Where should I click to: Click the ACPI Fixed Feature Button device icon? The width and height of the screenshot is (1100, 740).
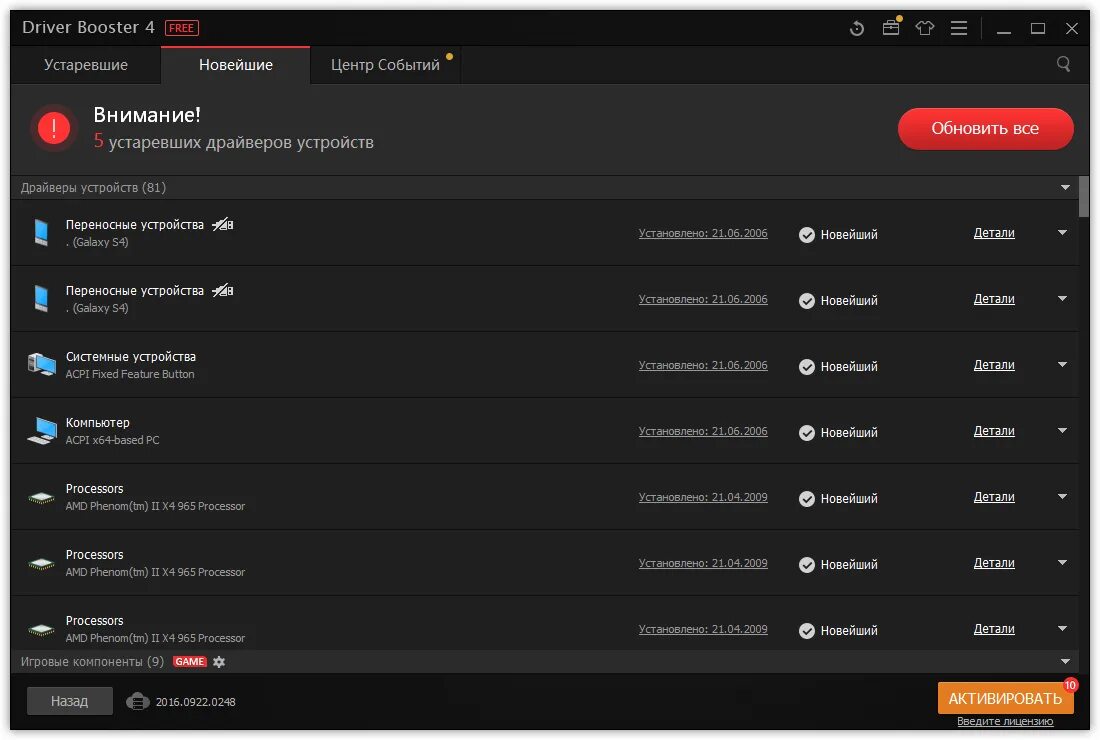[41, 365]
